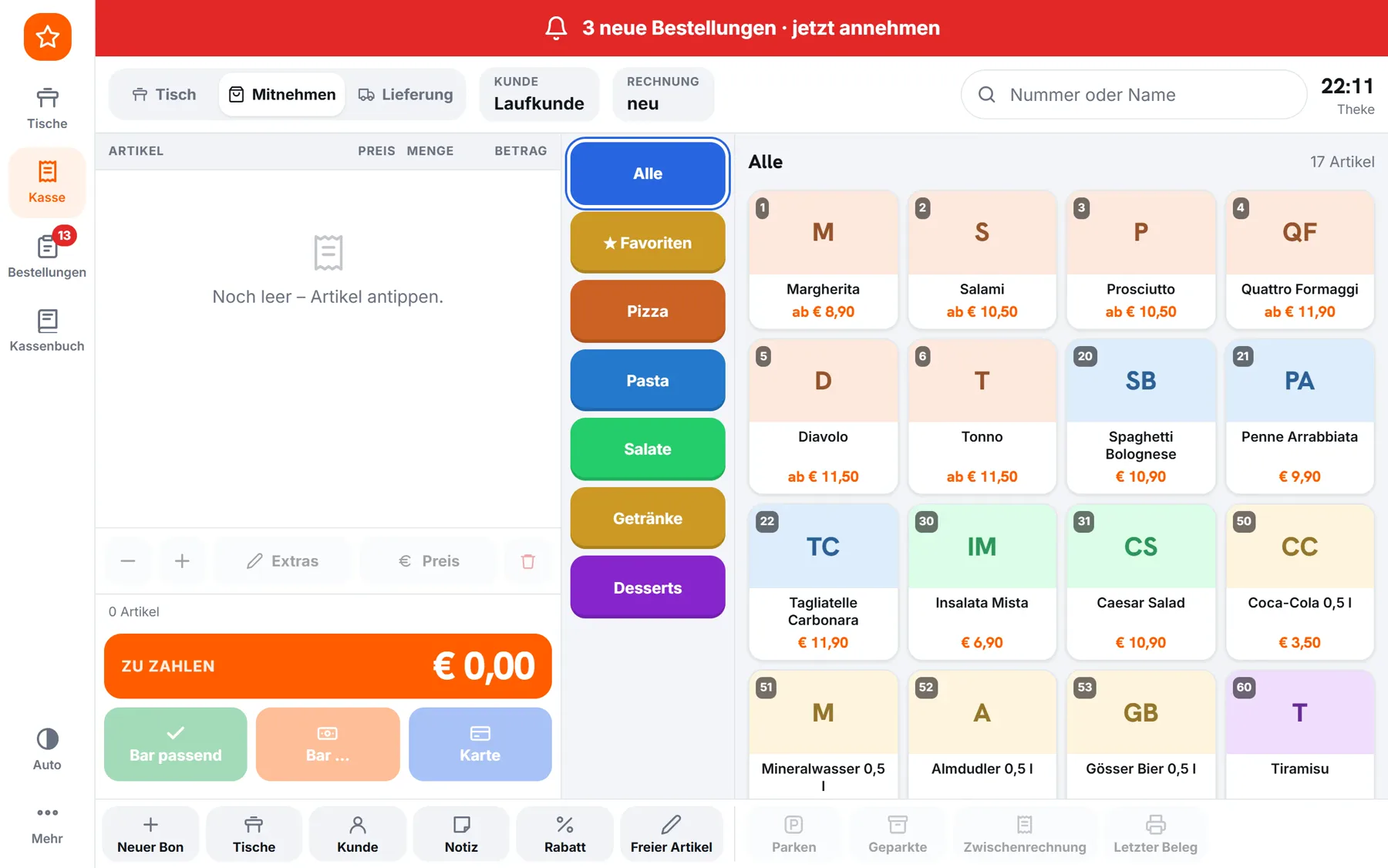This screenshot has width=1388, height=868.
Task: Open the Kunde Laufkunde selector
Action: click(539, 94)
